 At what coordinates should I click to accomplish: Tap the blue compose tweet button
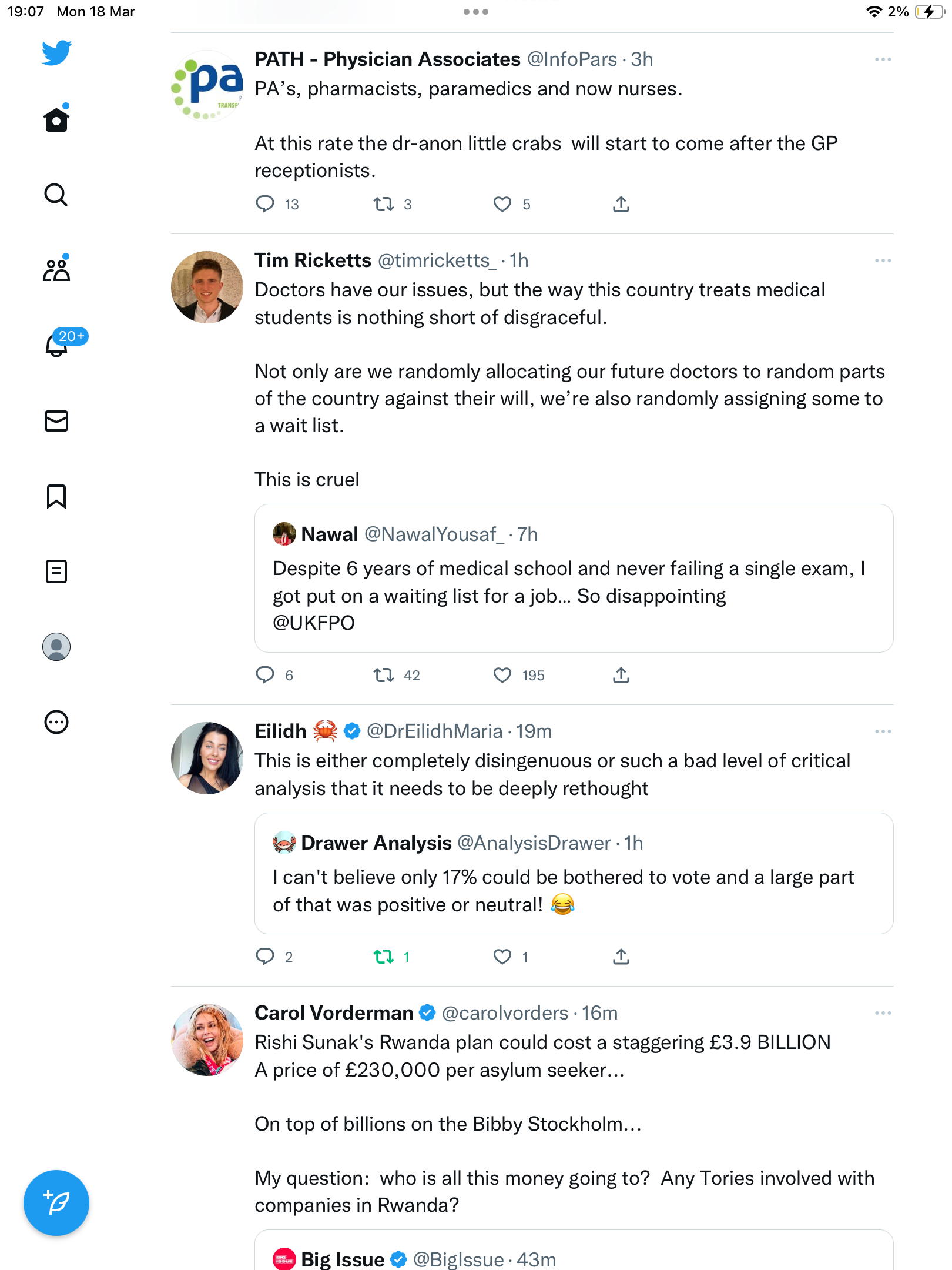(56, 1203)
